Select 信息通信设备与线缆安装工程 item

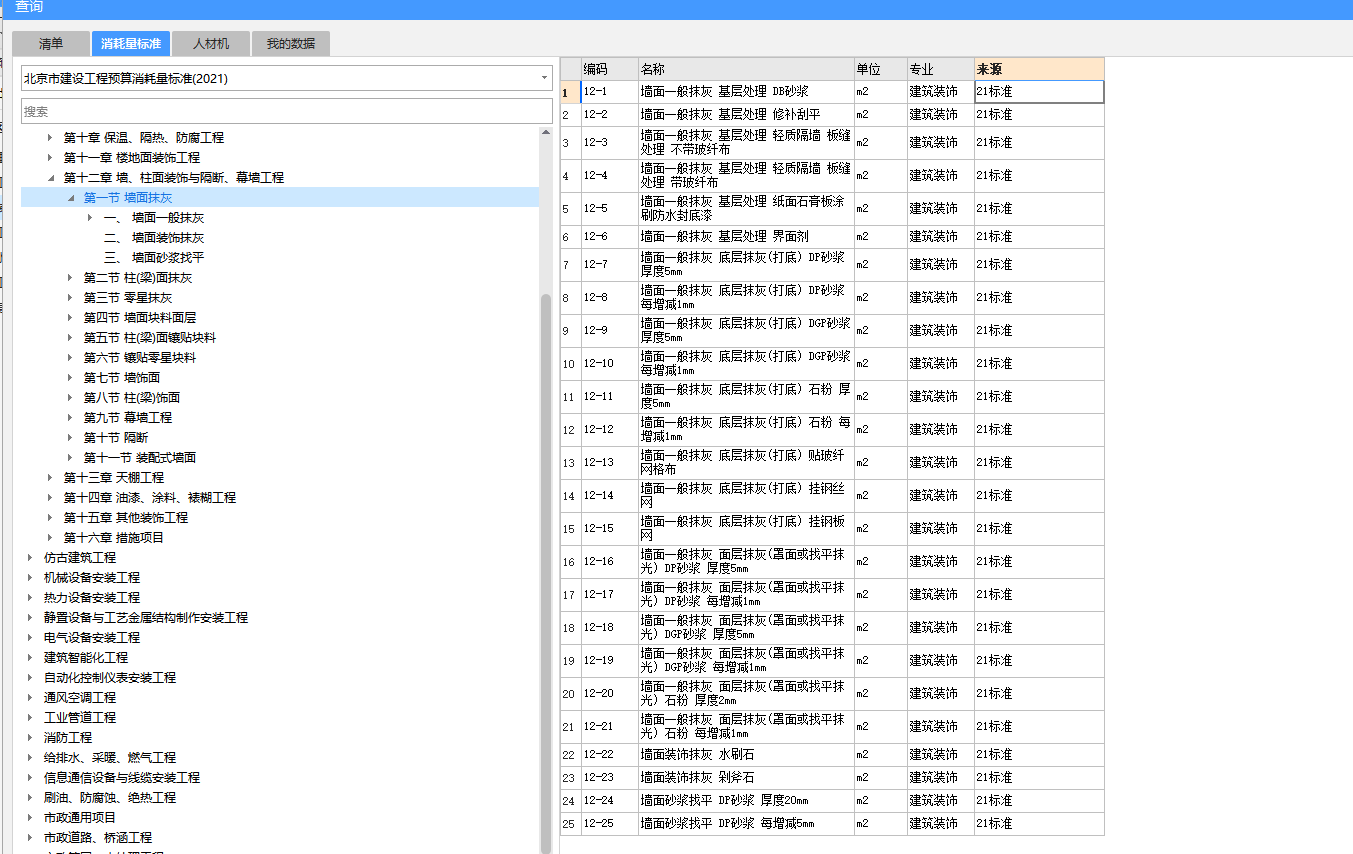coord(122,778)
